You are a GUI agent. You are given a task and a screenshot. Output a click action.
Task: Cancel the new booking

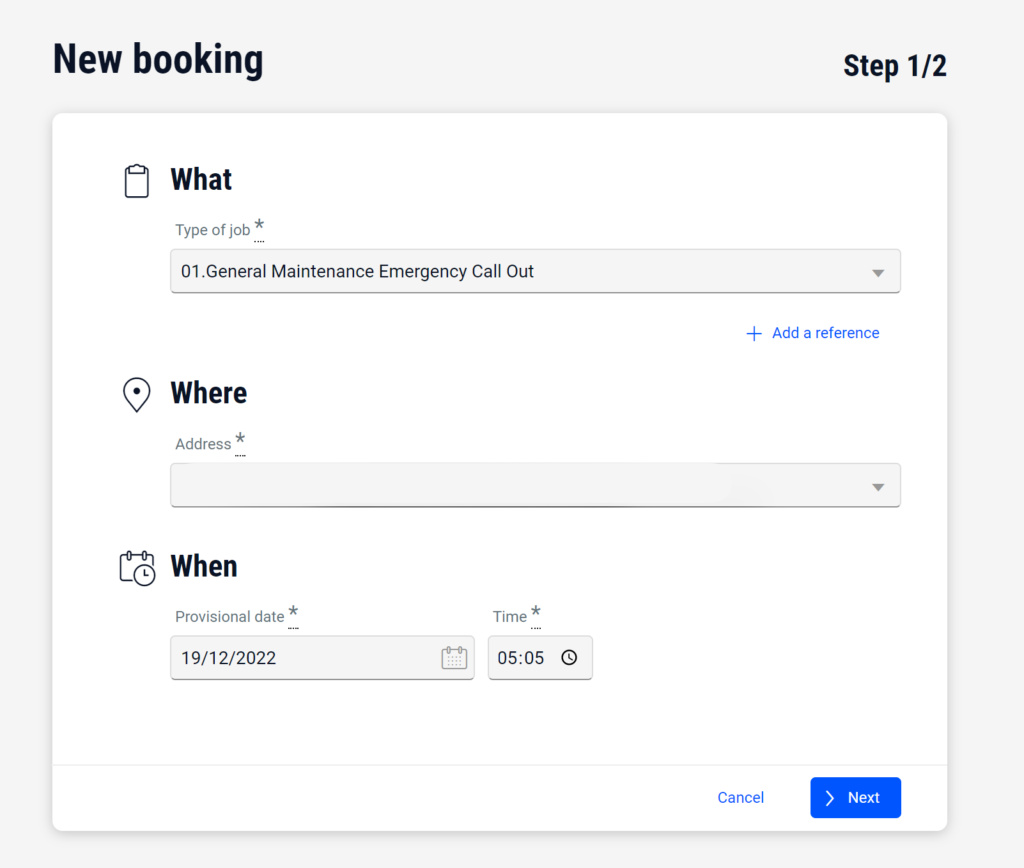pos(741,798)
